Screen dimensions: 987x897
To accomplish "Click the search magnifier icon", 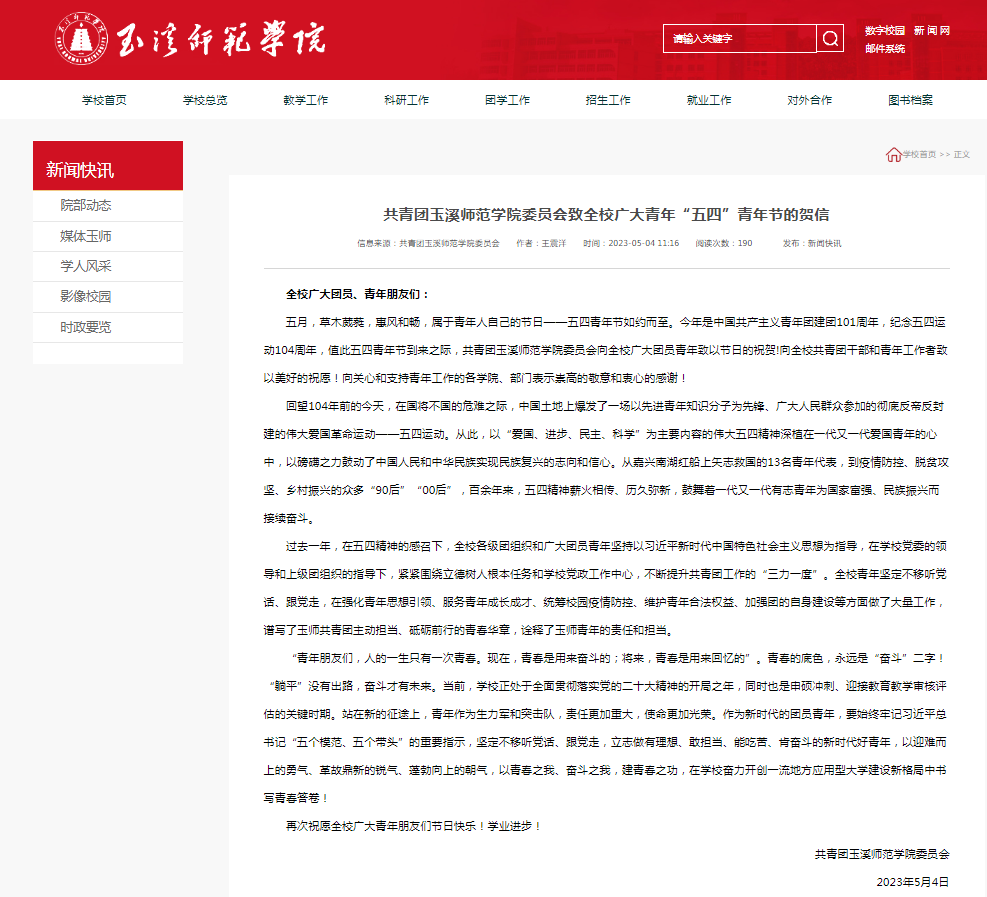I will pyautogui.click(x=830, y=39).
